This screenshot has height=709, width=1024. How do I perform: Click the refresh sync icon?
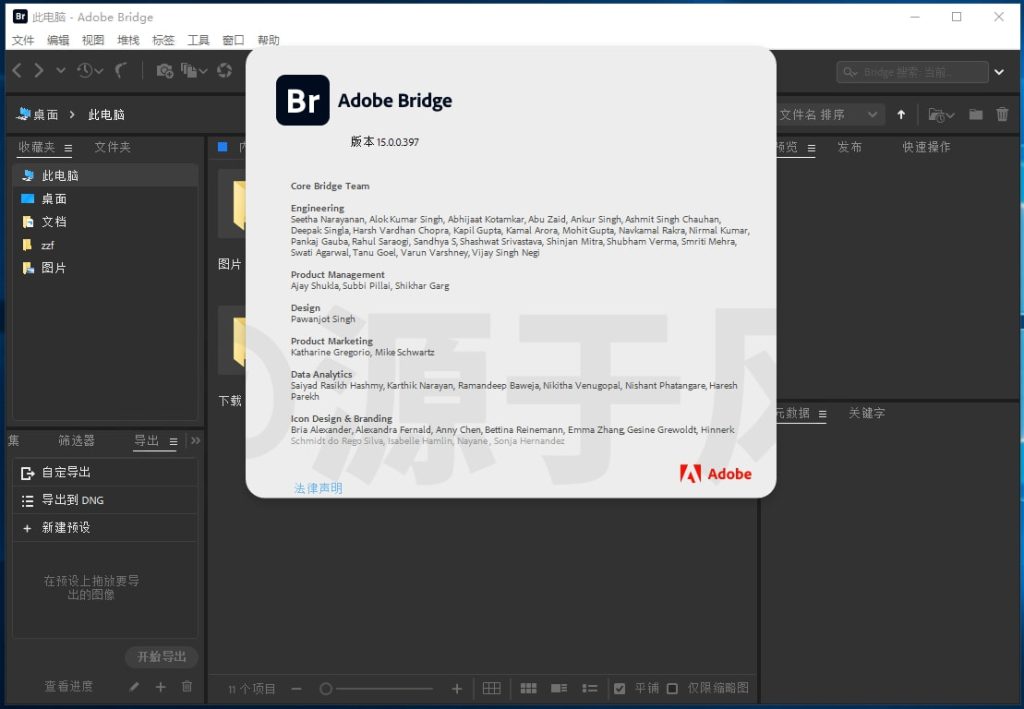click(x=225, y=71)
